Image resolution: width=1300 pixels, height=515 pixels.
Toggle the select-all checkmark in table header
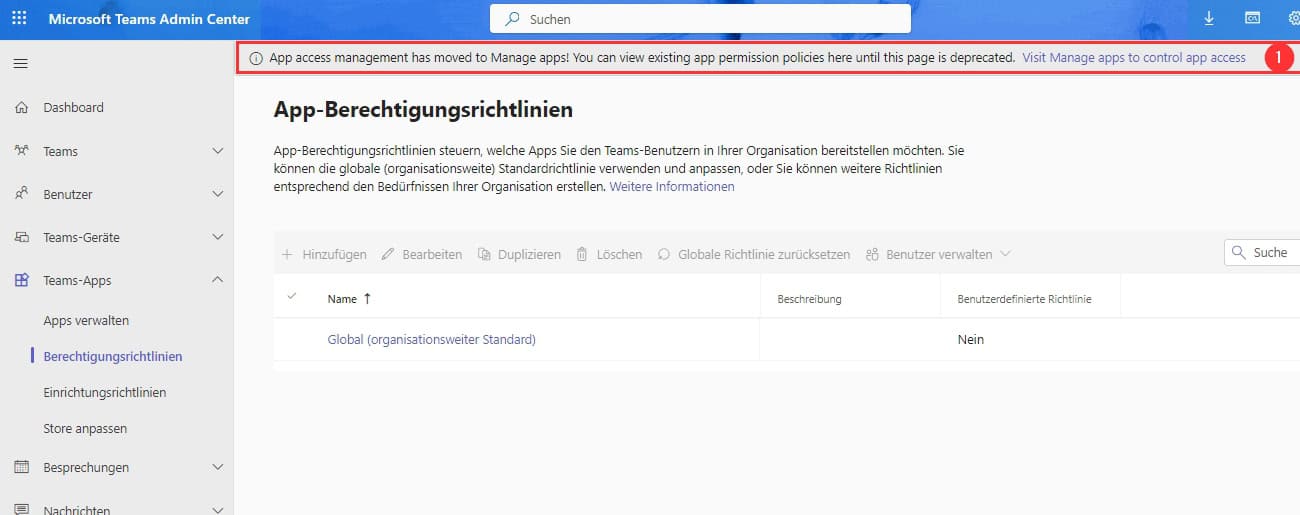pyautogui.click(x=292, y=297)
